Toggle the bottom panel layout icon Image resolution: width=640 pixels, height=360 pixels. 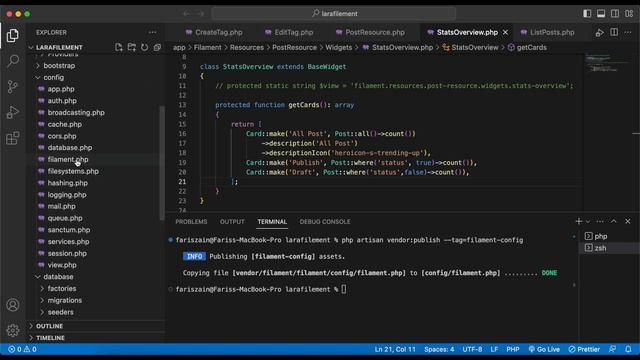coord(601,13)
